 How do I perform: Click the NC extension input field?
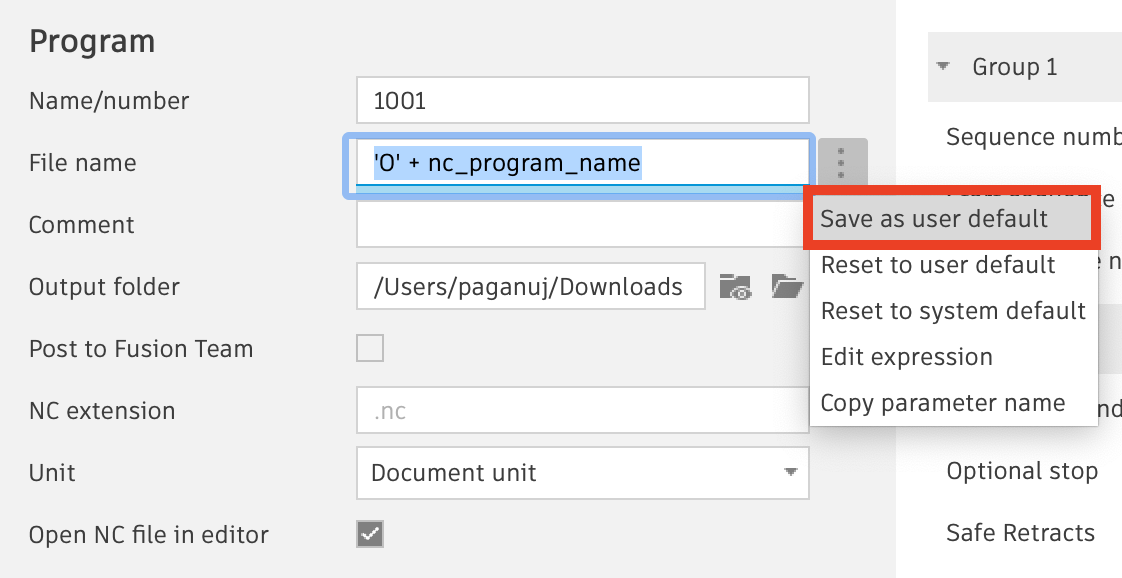583,410
